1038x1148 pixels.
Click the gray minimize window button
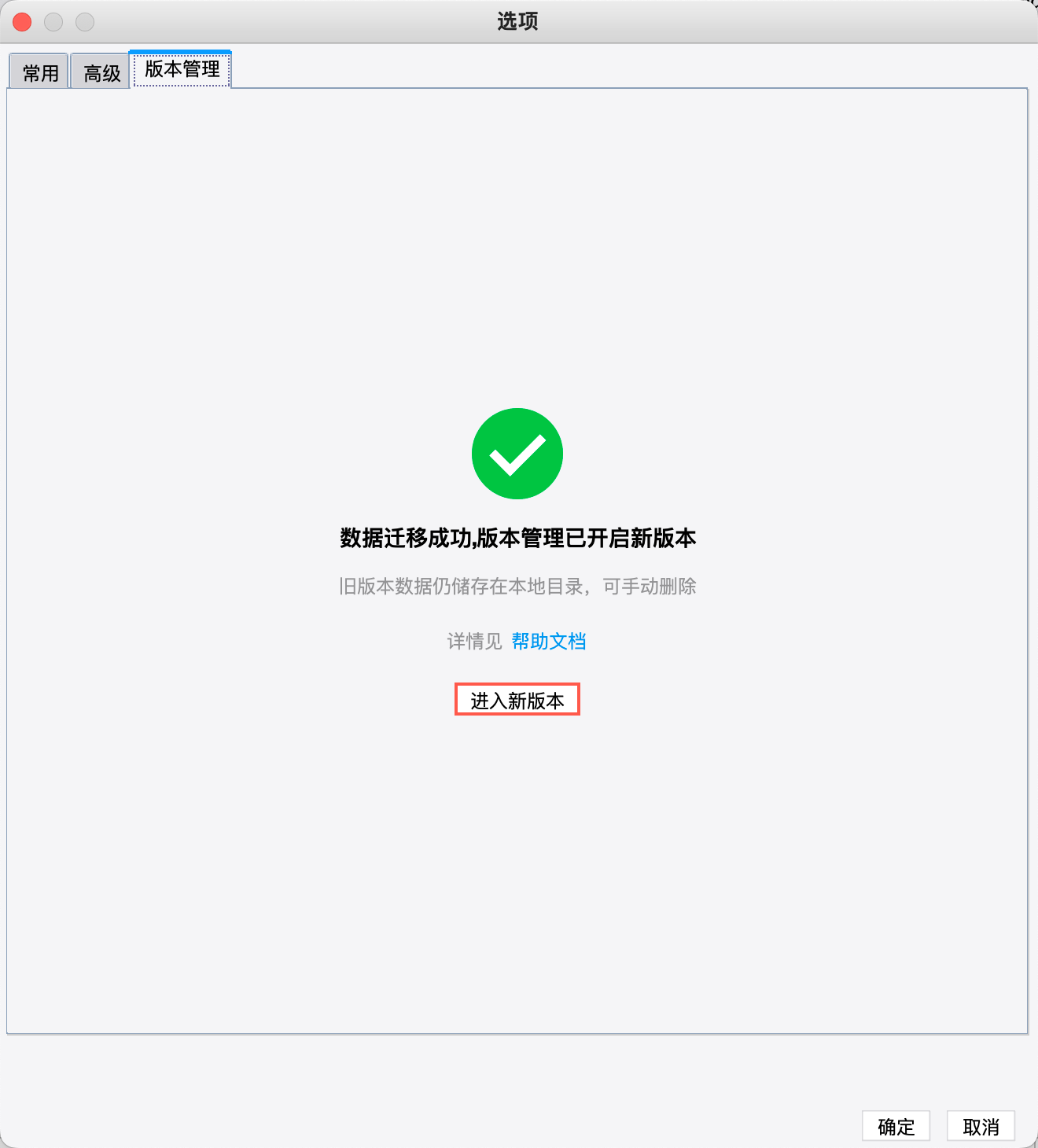[53, 22]
